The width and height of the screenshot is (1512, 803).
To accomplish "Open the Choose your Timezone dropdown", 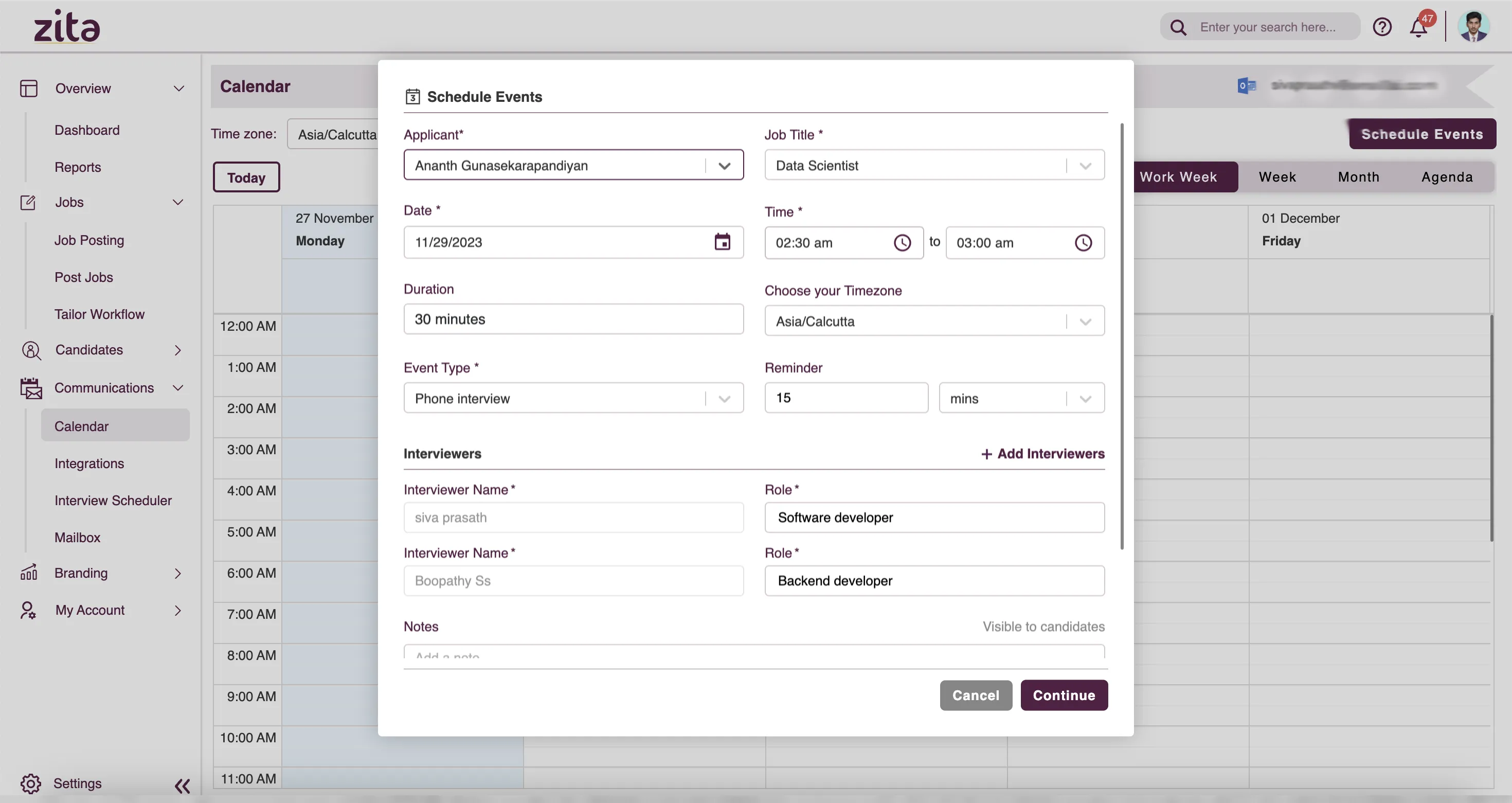I will (x=1085, y=321).
